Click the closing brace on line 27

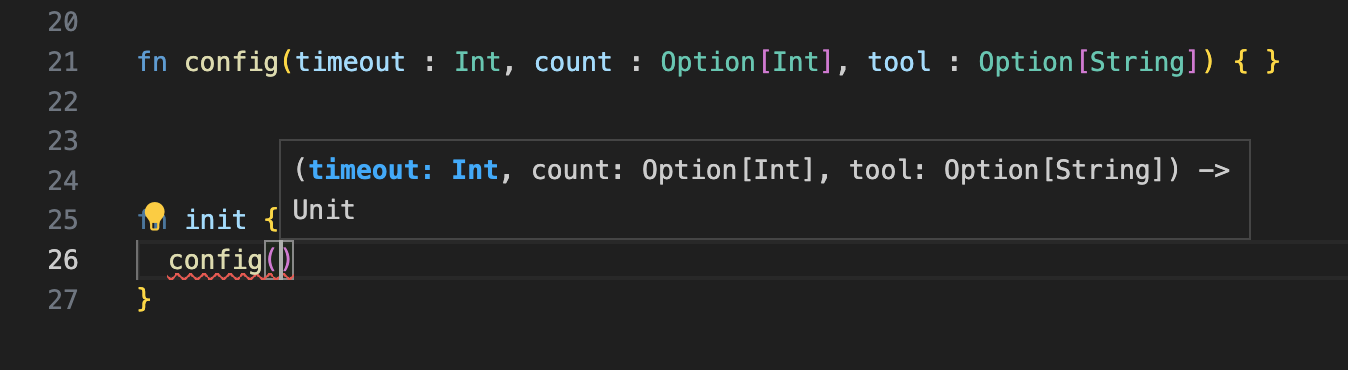144,299
